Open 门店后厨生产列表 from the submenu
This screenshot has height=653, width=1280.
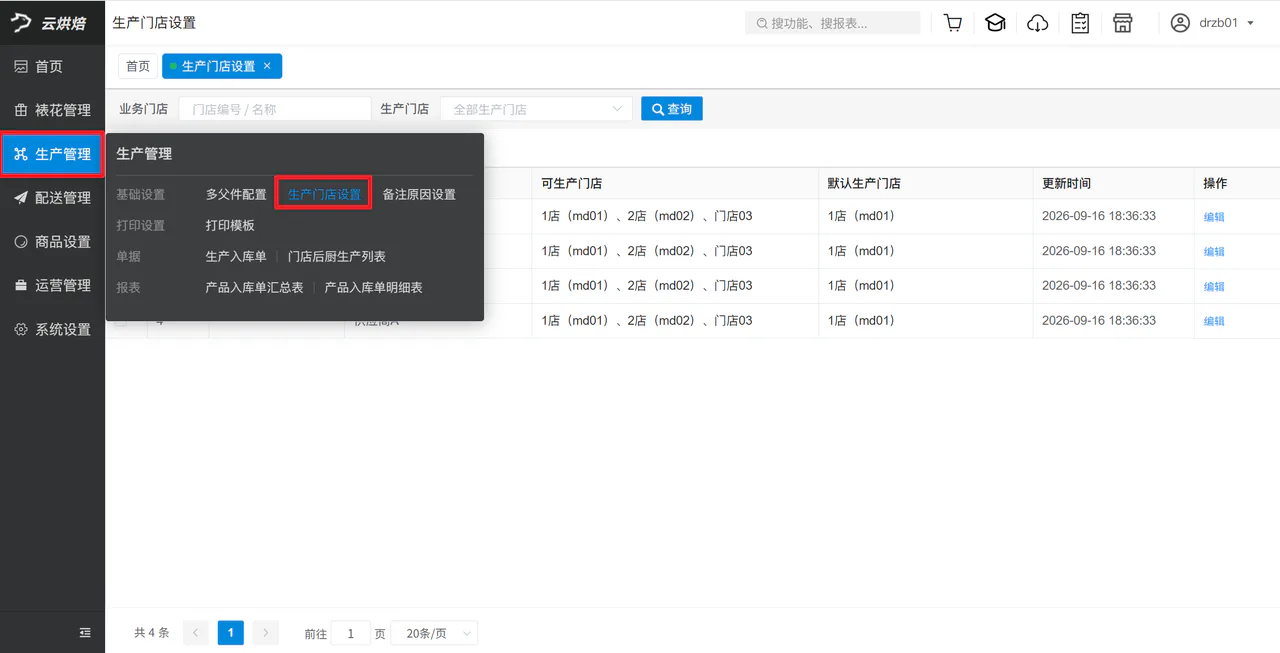337,256
